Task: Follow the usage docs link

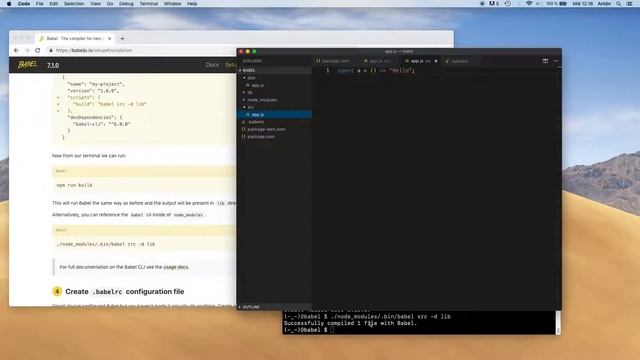Action: (176, 267)
